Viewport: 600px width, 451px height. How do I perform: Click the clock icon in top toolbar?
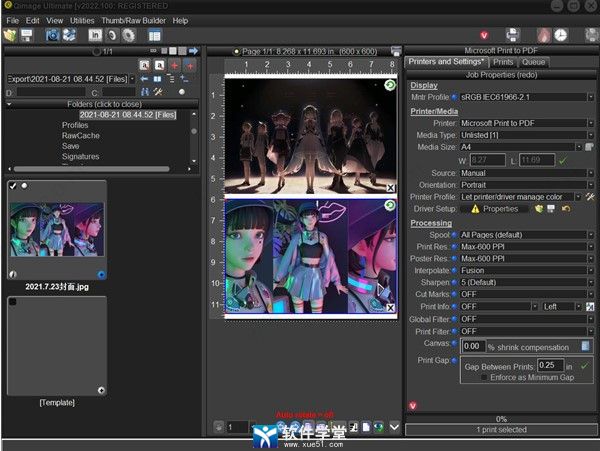coord(561,35)
